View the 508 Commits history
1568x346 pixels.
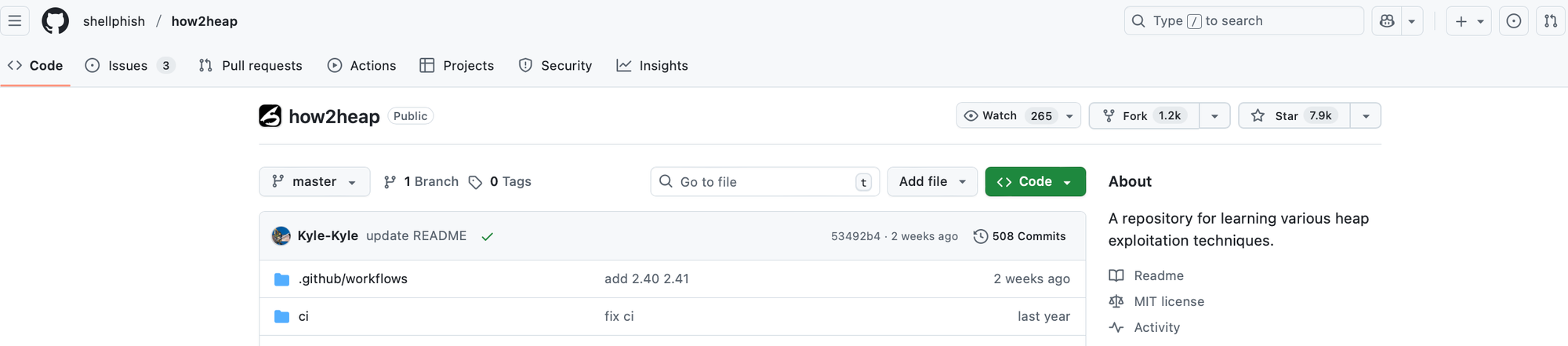coord(1019,236)
